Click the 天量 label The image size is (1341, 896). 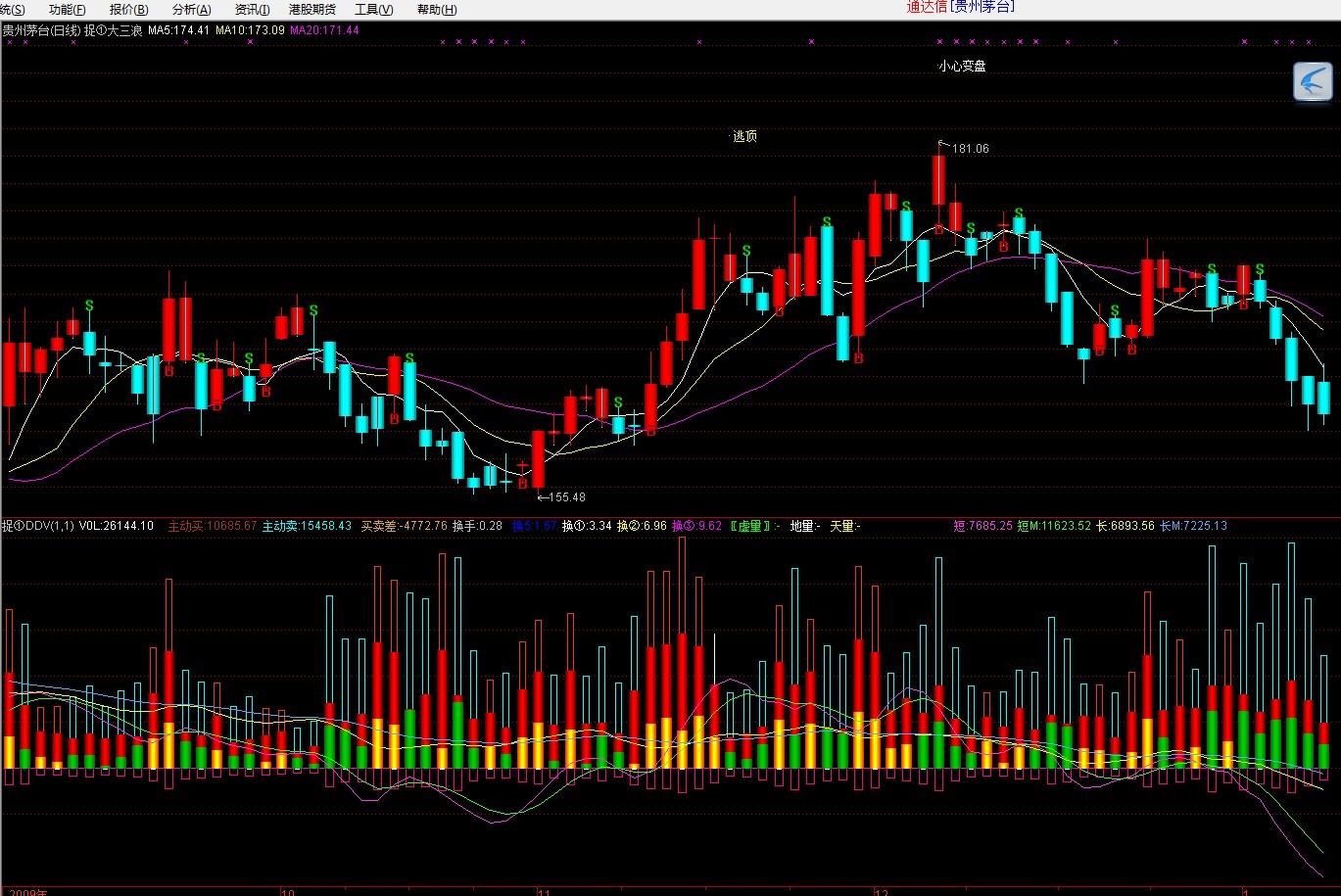tap(844, 526)
